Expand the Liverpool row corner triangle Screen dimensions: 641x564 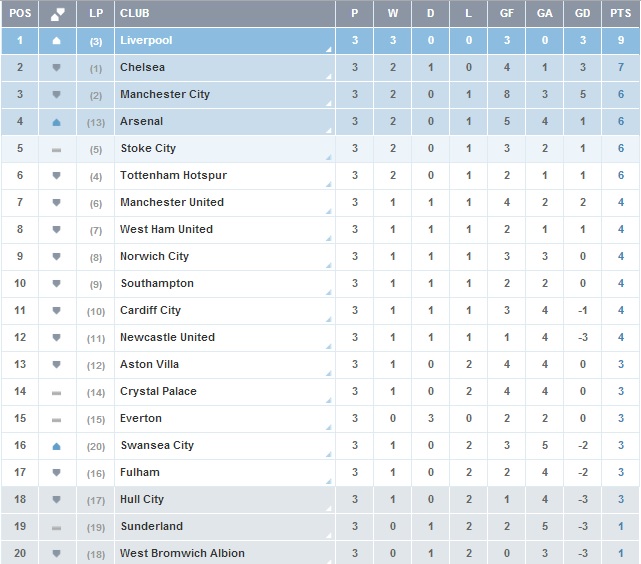click(x=329, y=49)
